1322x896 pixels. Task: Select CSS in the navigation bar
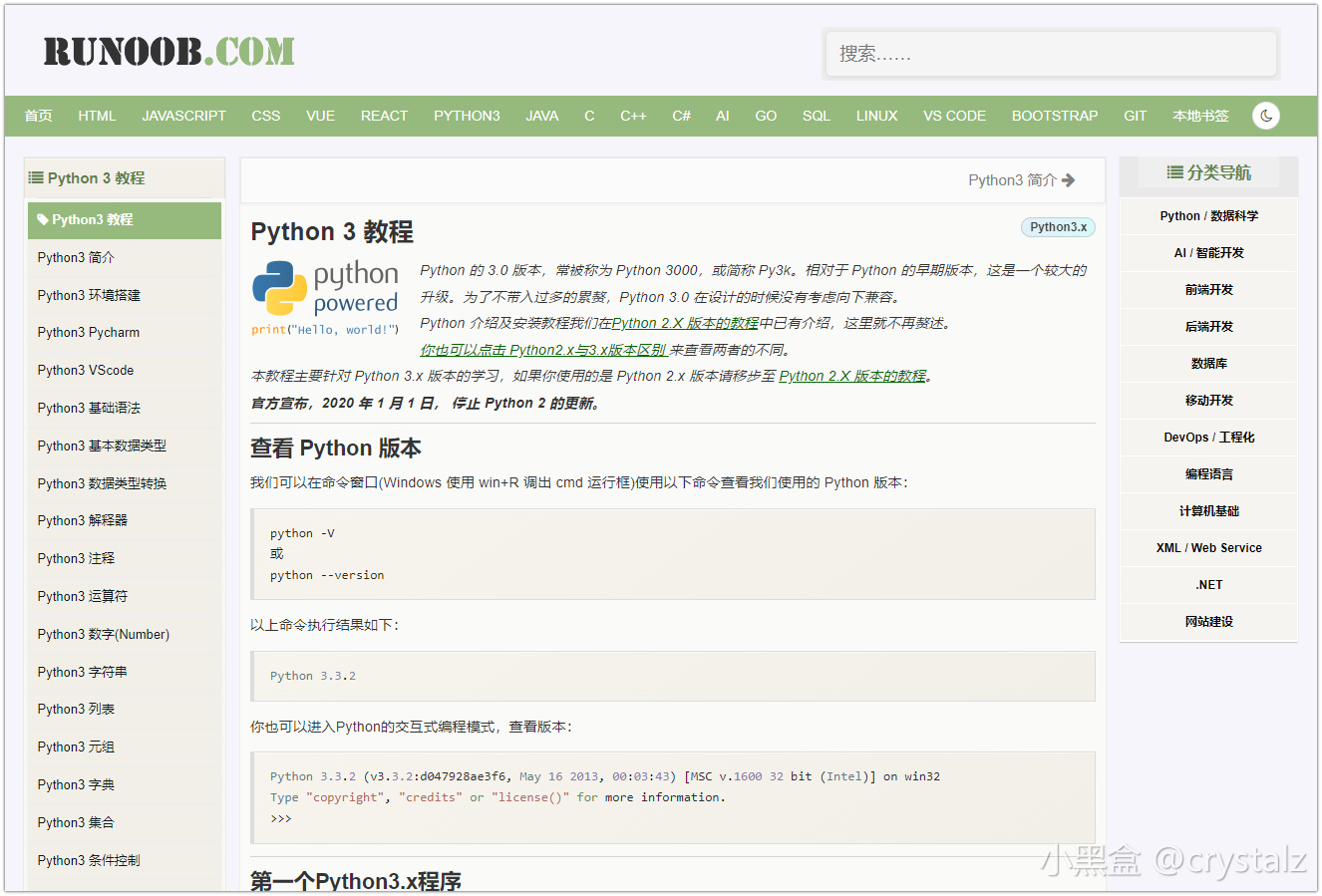pos(266,116)
